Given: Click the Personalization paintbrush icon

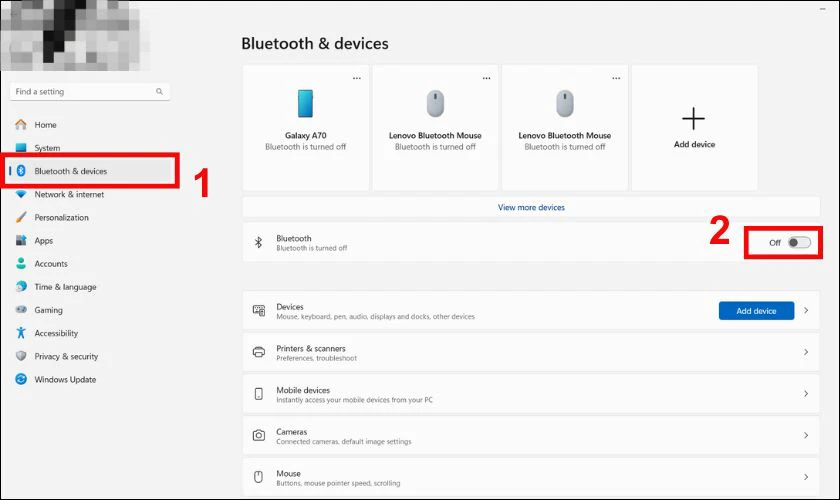Looking at the screenshot, I should [x=21, y=217].
